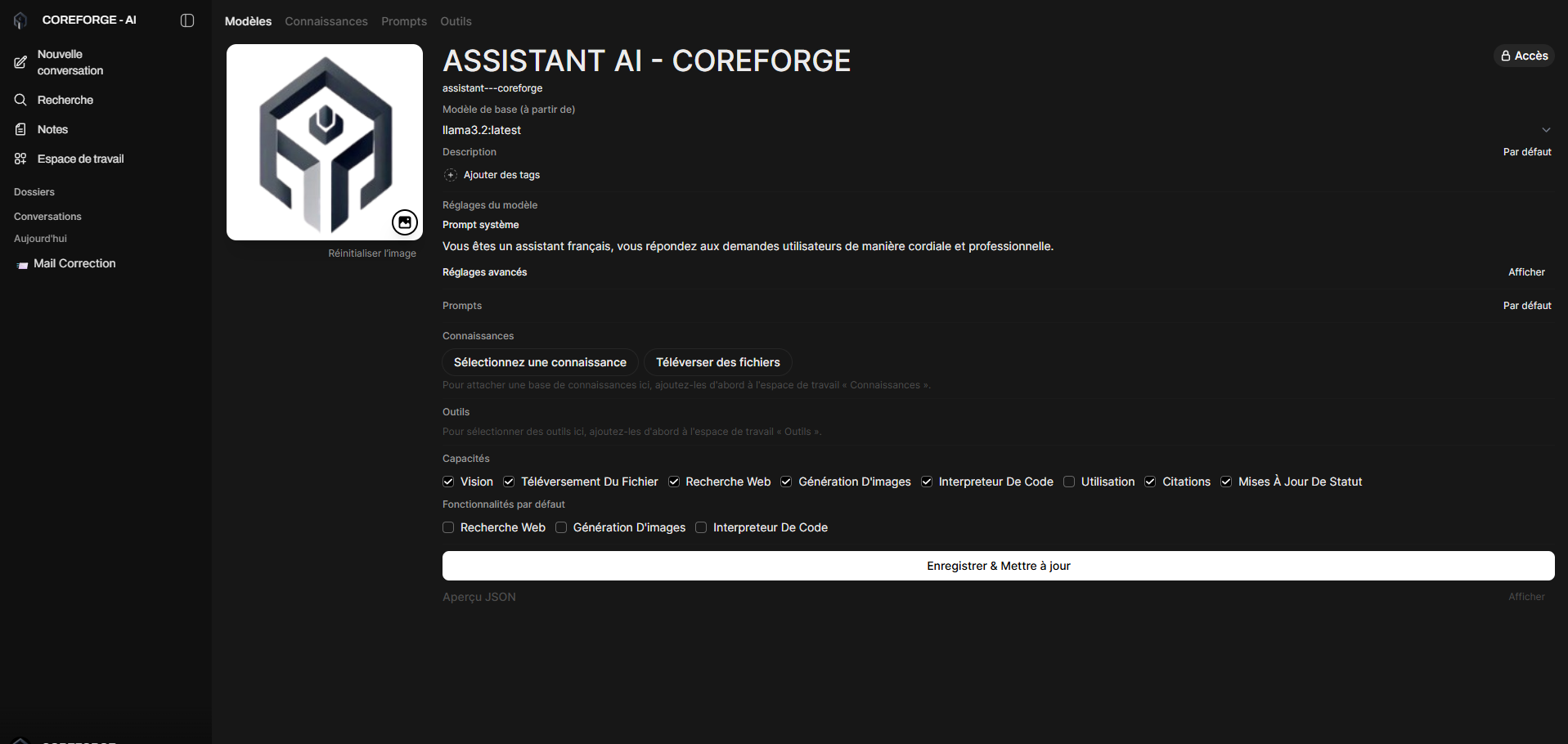Click the system prompt text field
The width and height of the screenshot is (1568, 744).
[x=748, y=246]
